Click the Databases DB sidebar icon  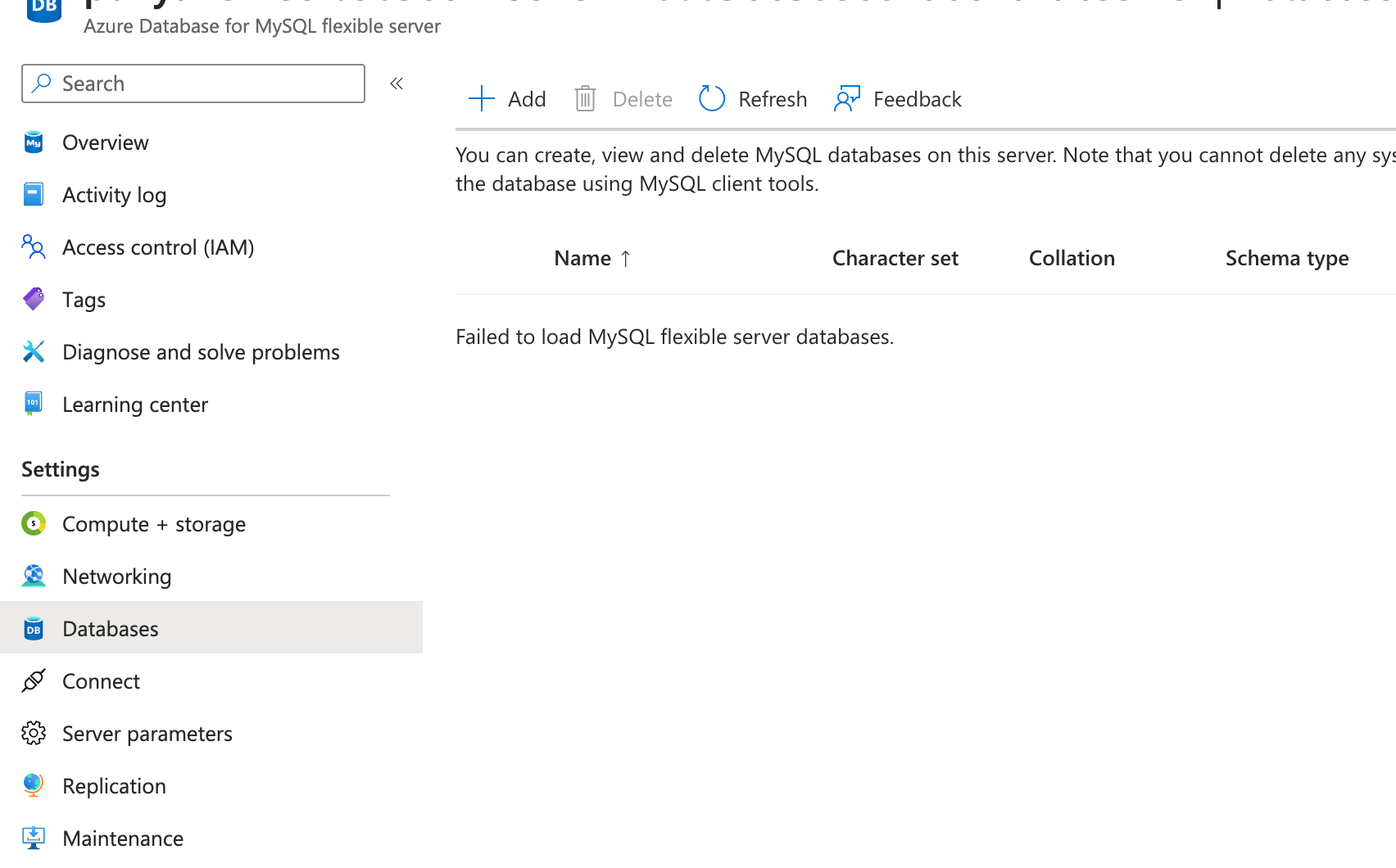click(34, 629)
